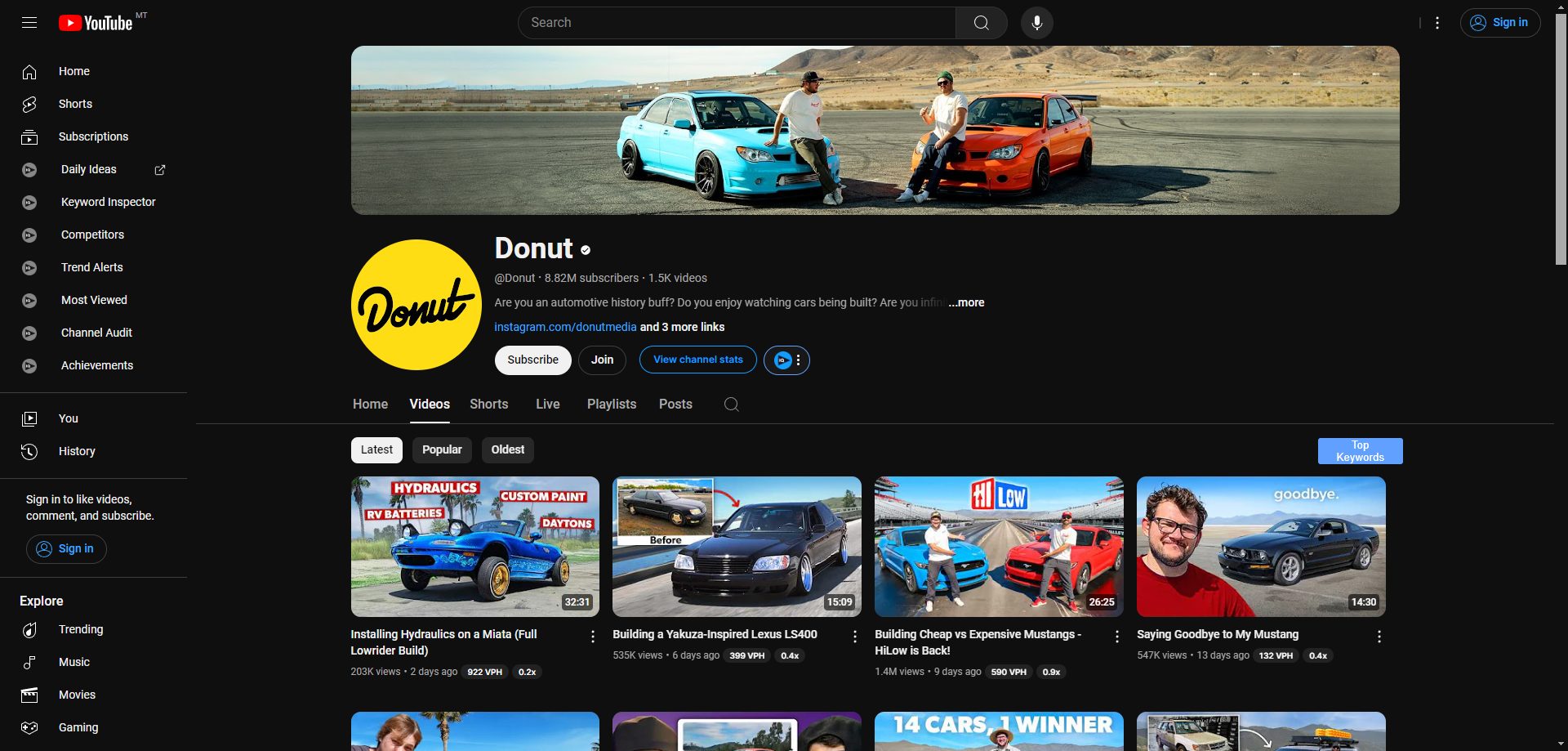Open the HiLow Mustangs video thumbnail

point(1000,547)
